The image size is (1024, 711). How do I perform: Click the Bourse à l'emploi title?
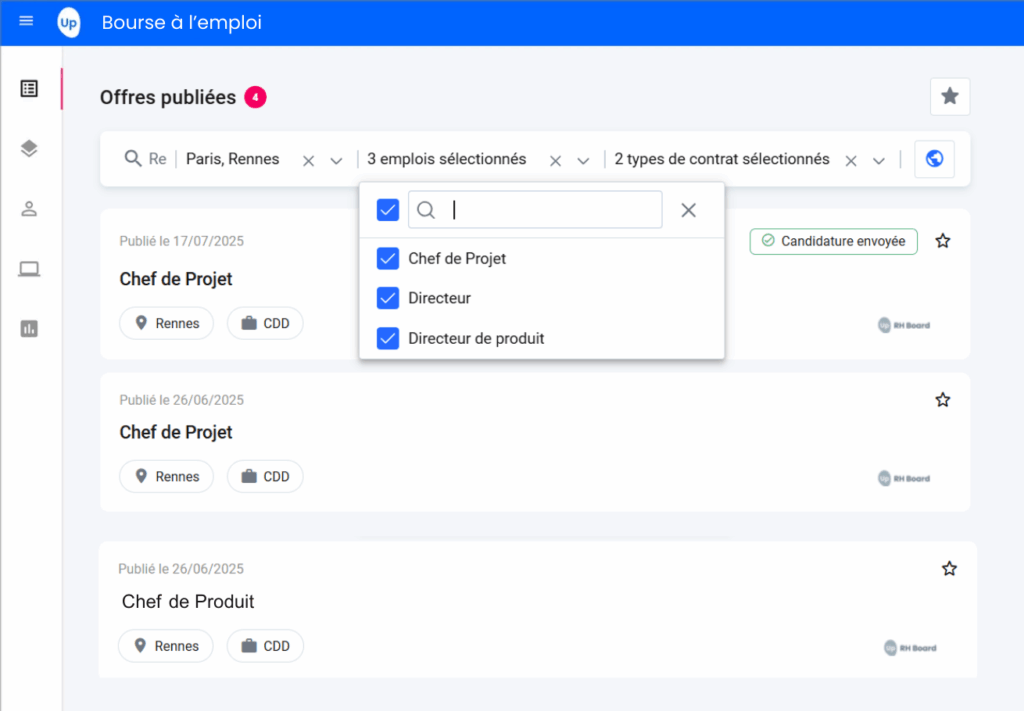tap(182, 22)
